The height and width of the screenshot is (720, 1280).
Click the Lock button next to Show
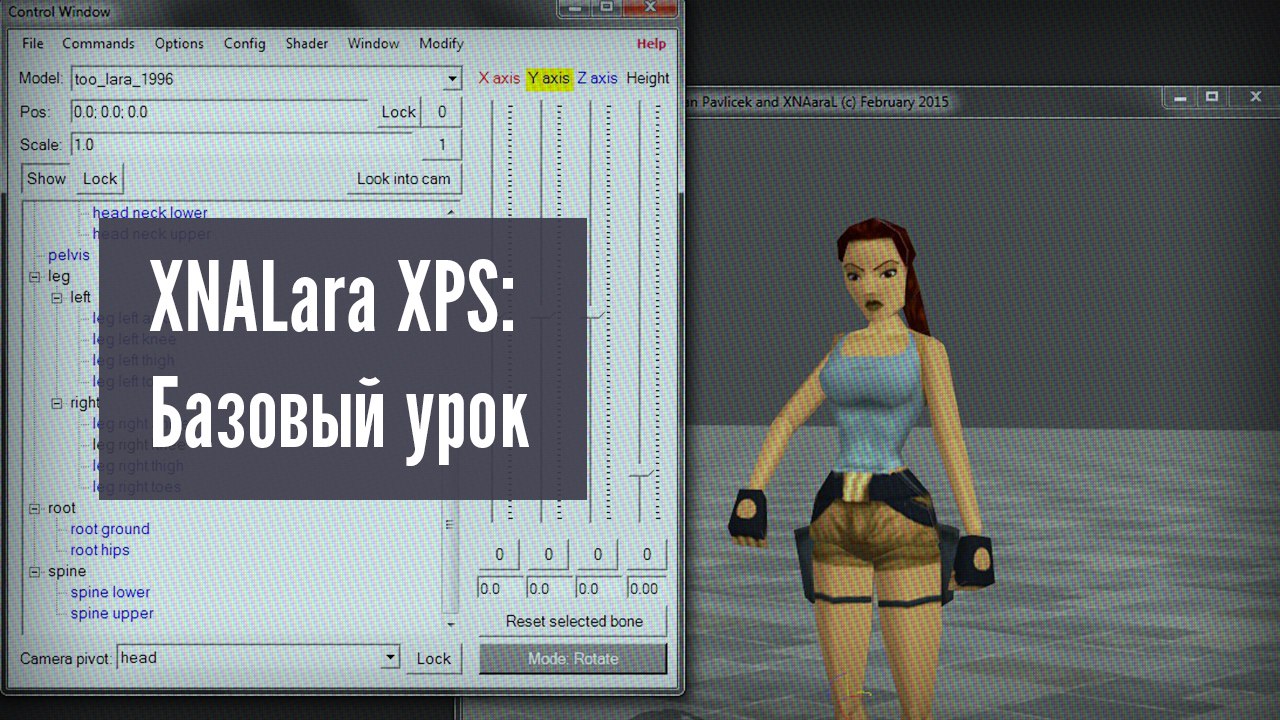coord(100,179)
